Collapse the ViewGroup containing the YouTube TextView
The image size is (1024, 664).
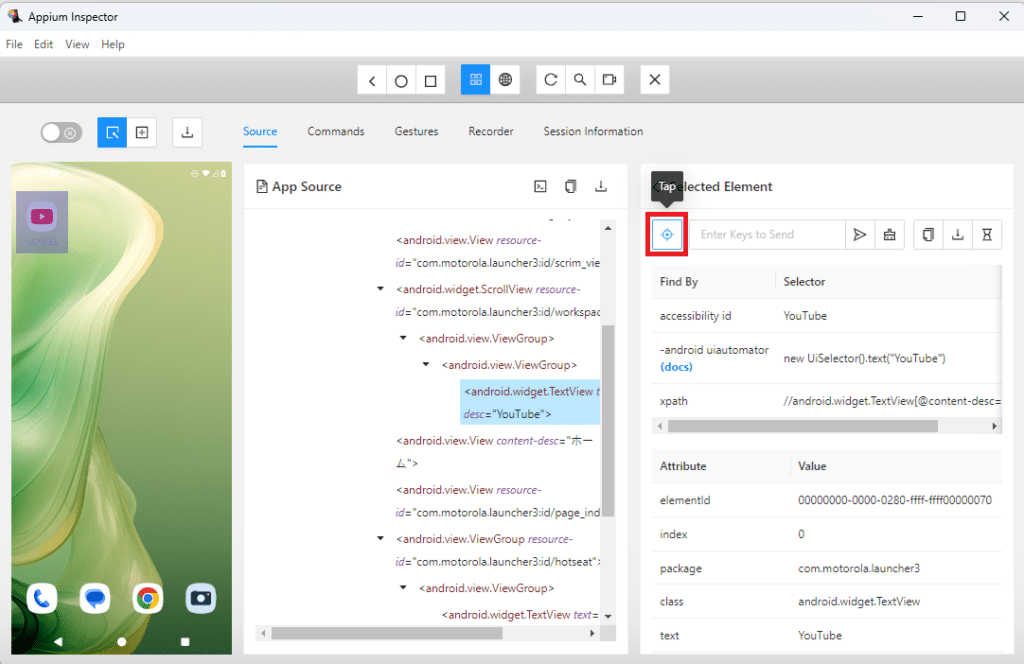426,365
